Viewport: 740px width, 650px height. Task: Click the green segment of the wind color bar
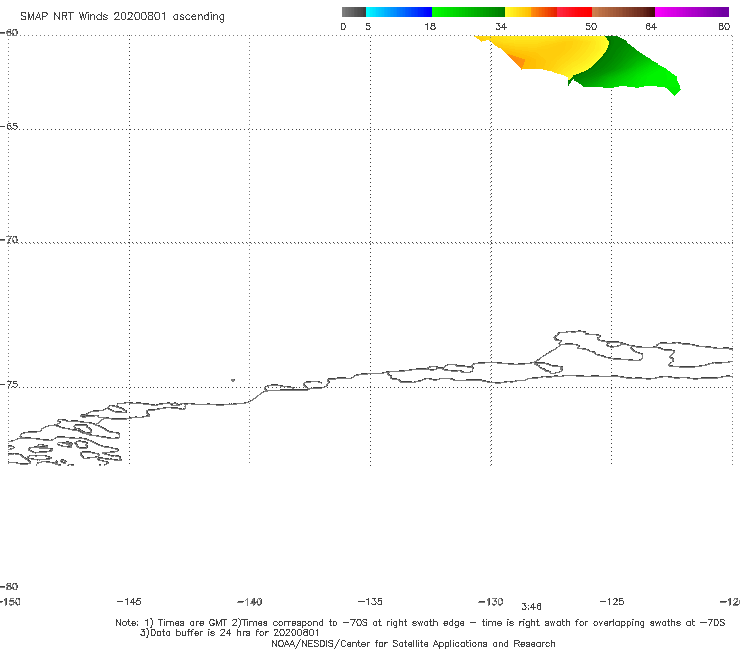point(468,12)
